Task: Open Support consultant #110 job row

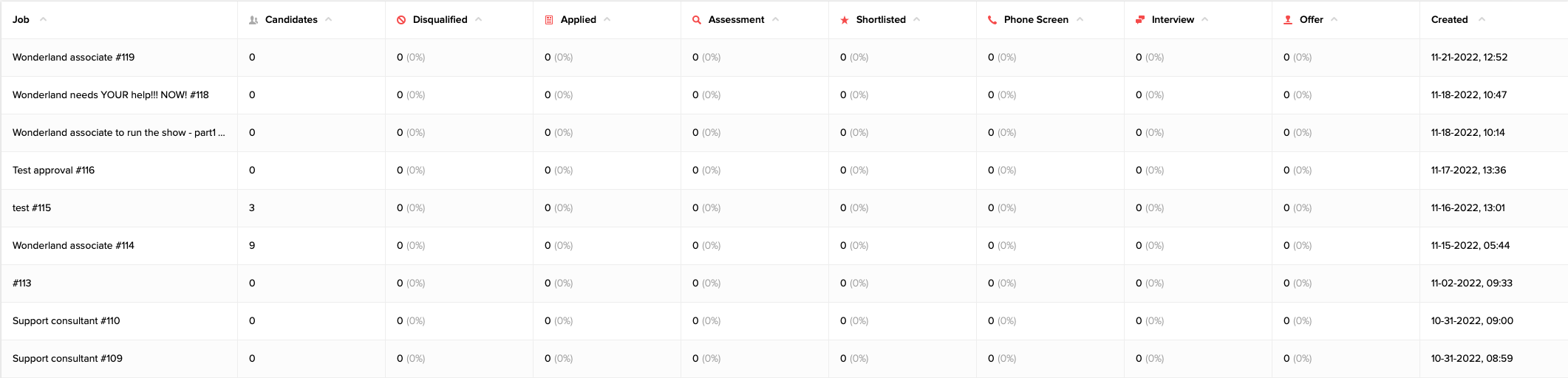Action: tap(66, 321)
